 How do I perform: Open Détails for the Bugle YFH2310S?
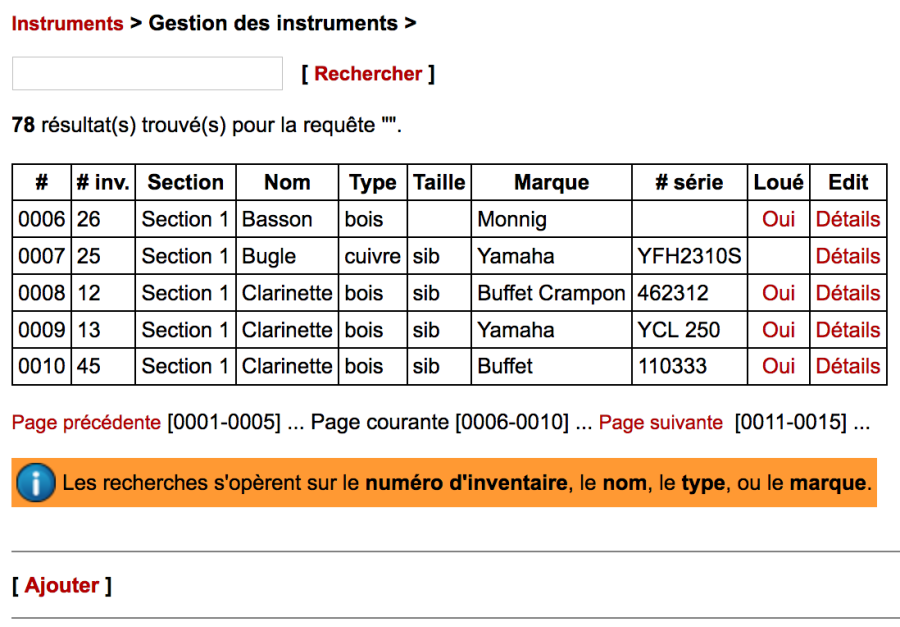click(847, 256)
